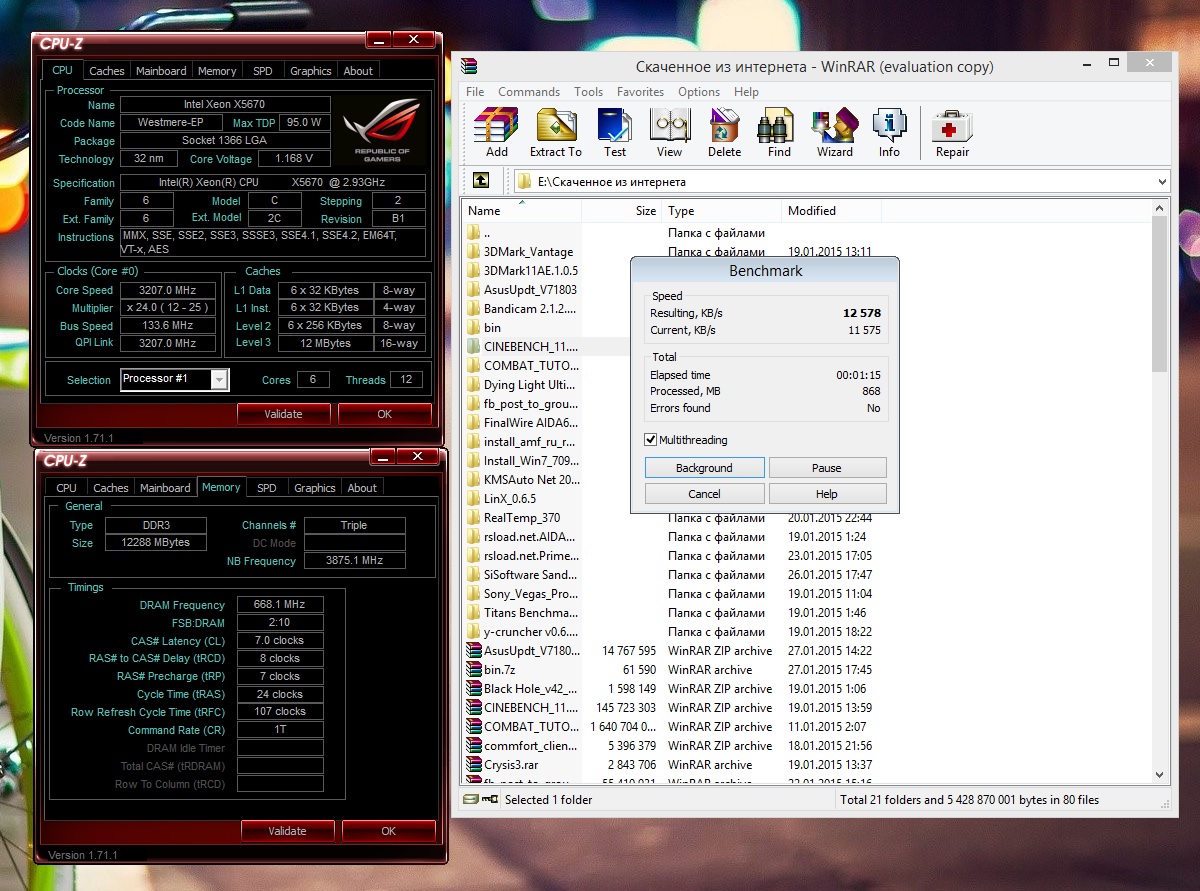Open the File menu in WinRAR
This screenshot has width=1200, height=891.
(x=475, y=92)
